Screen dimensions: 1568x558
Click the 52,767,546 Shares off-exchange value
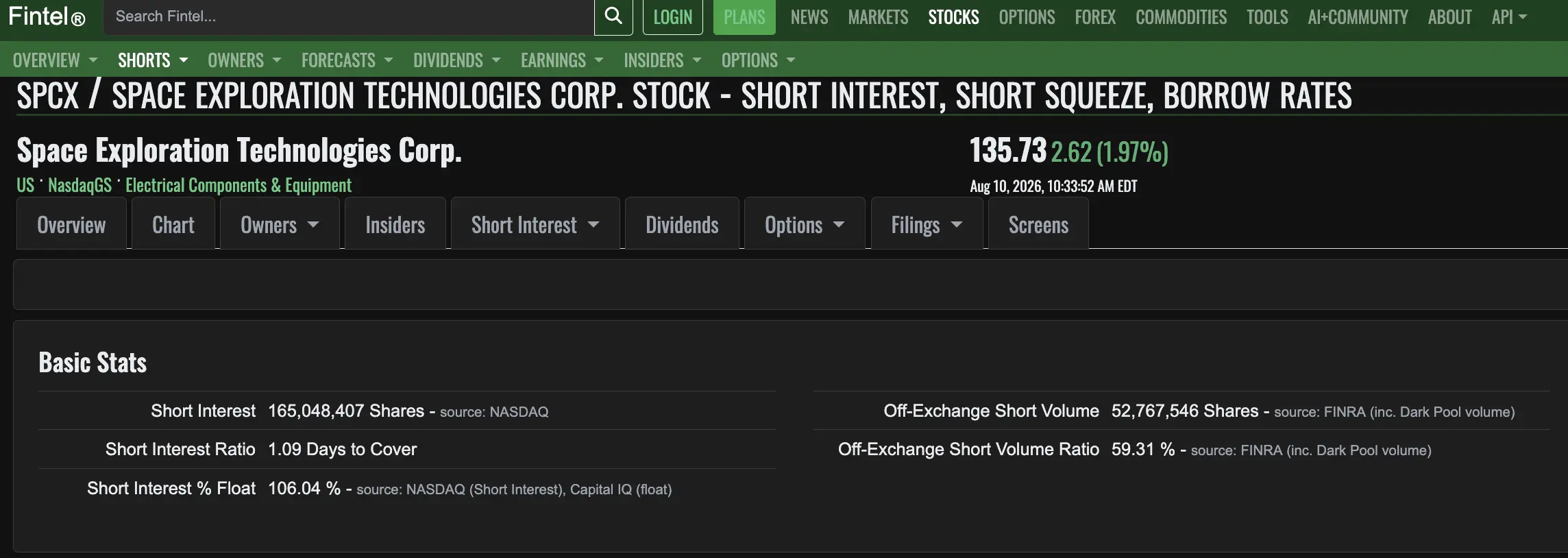[x=1185, y=411]
